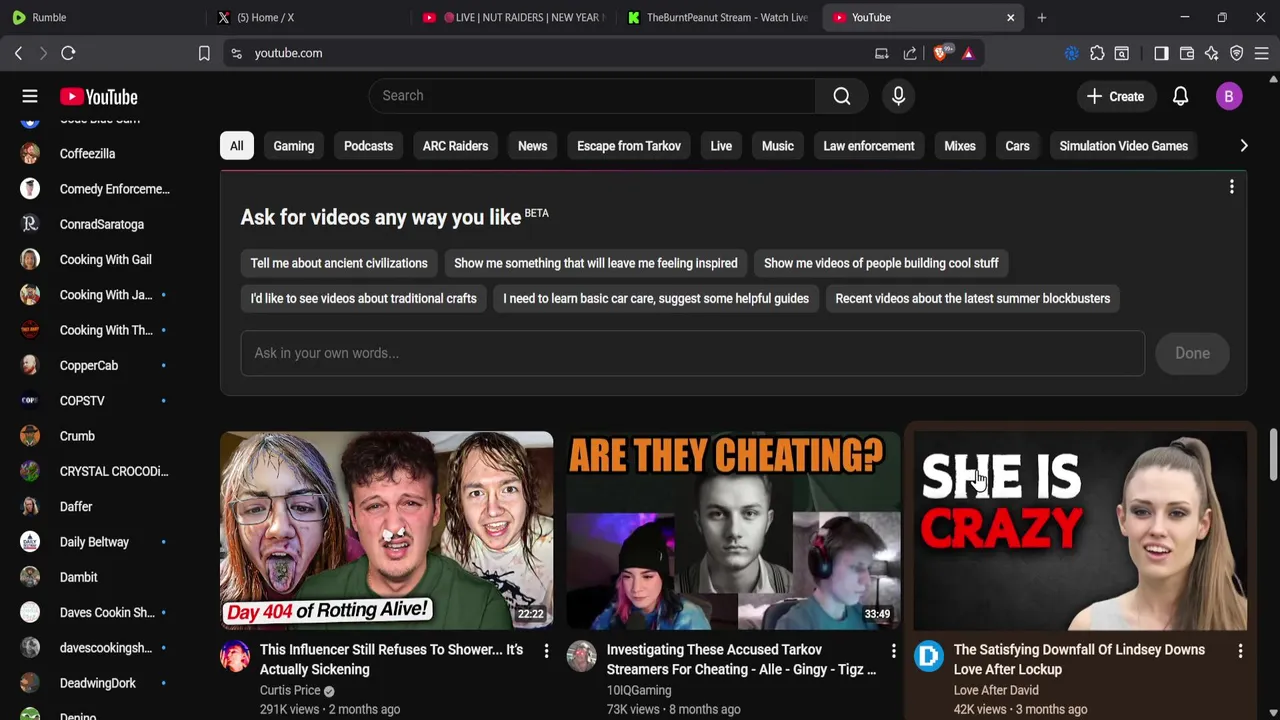Viewport: 1280px width, 720px height.
Task: Open more options for Love After David video
Action: pos(1240,651)
